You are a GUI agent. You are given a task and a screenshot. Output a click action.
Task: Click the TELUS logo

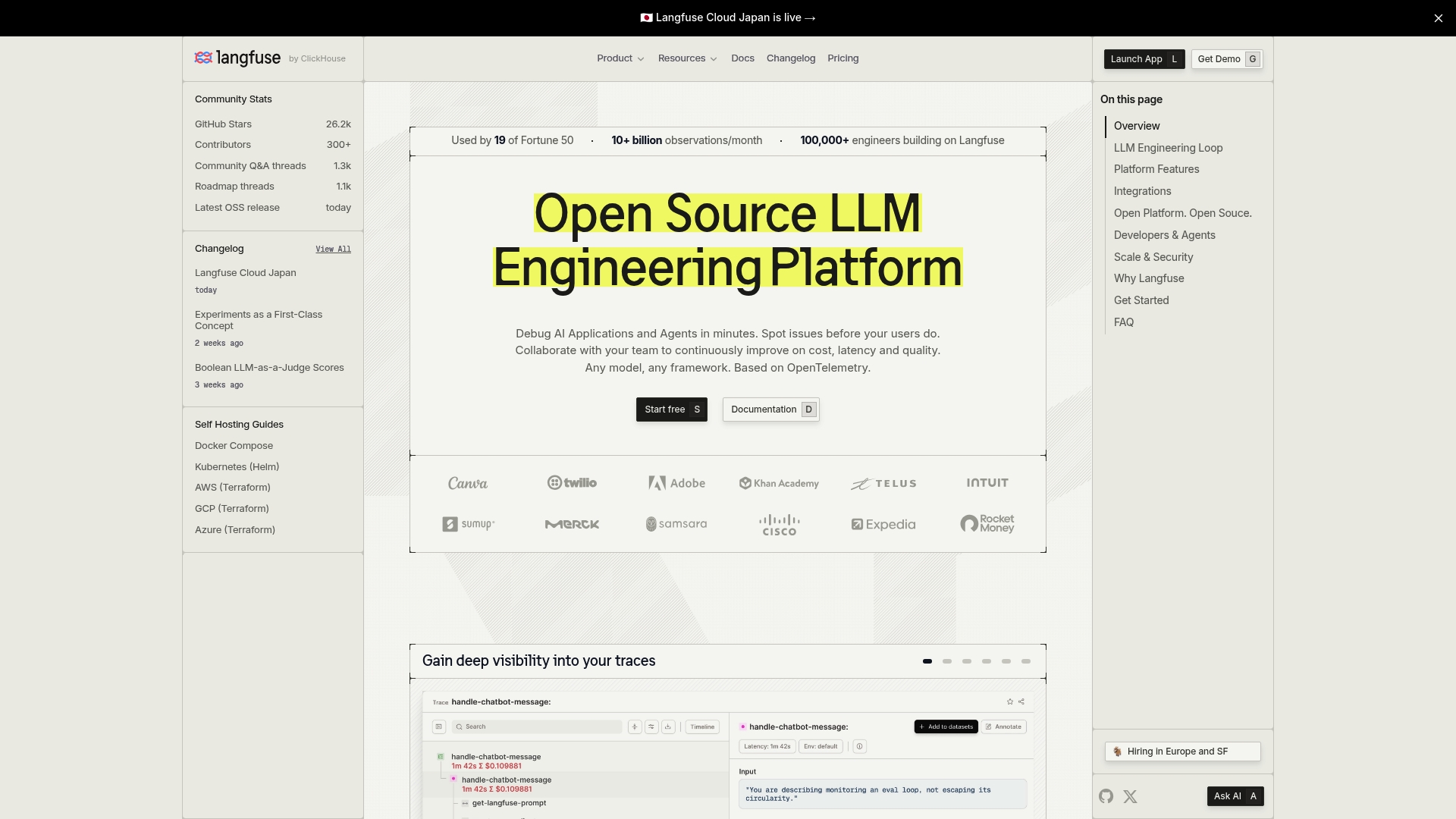[883, 483]
